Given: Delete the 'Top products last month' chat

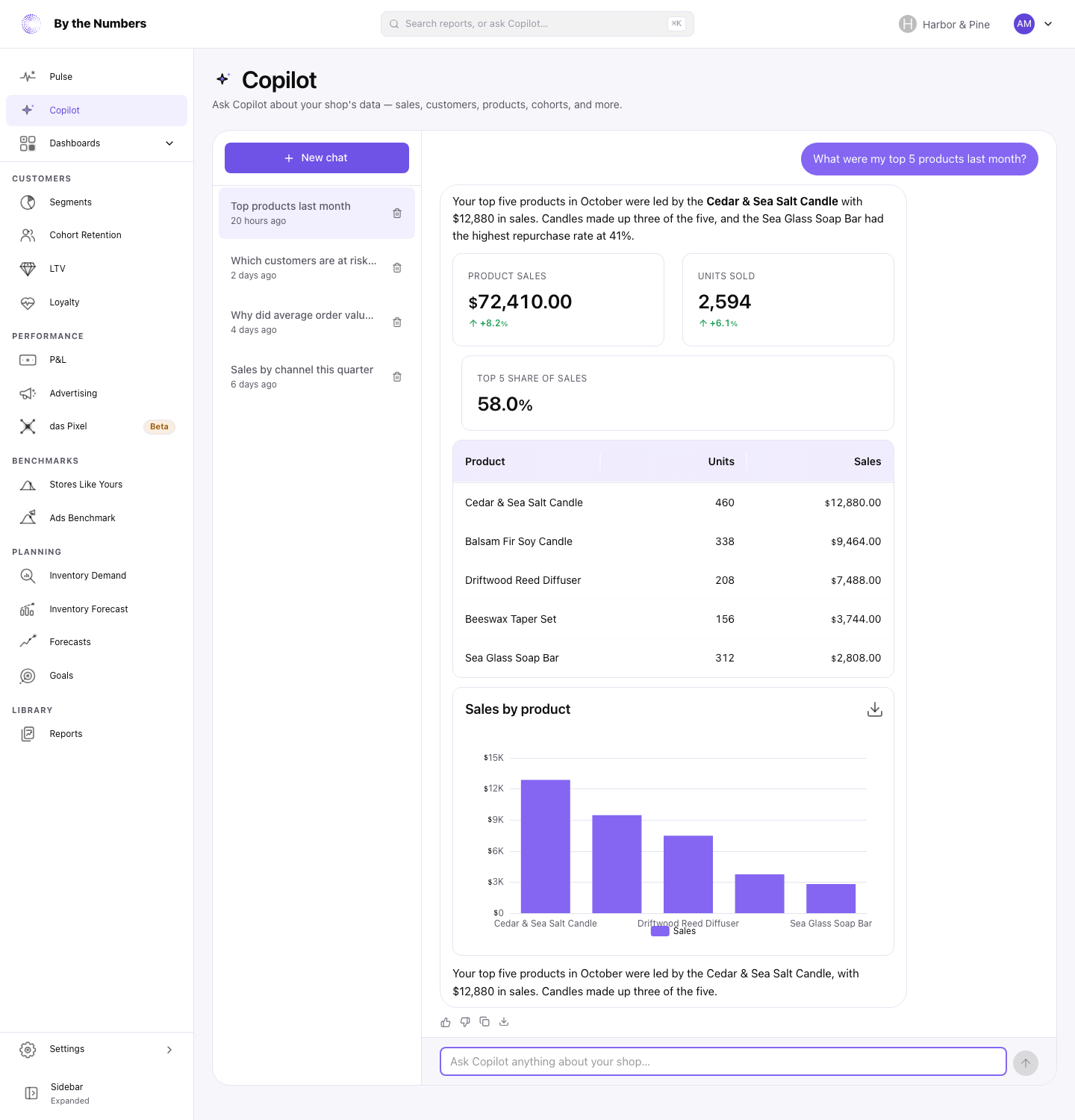Looking at the screenshot, I should point(397,214).
